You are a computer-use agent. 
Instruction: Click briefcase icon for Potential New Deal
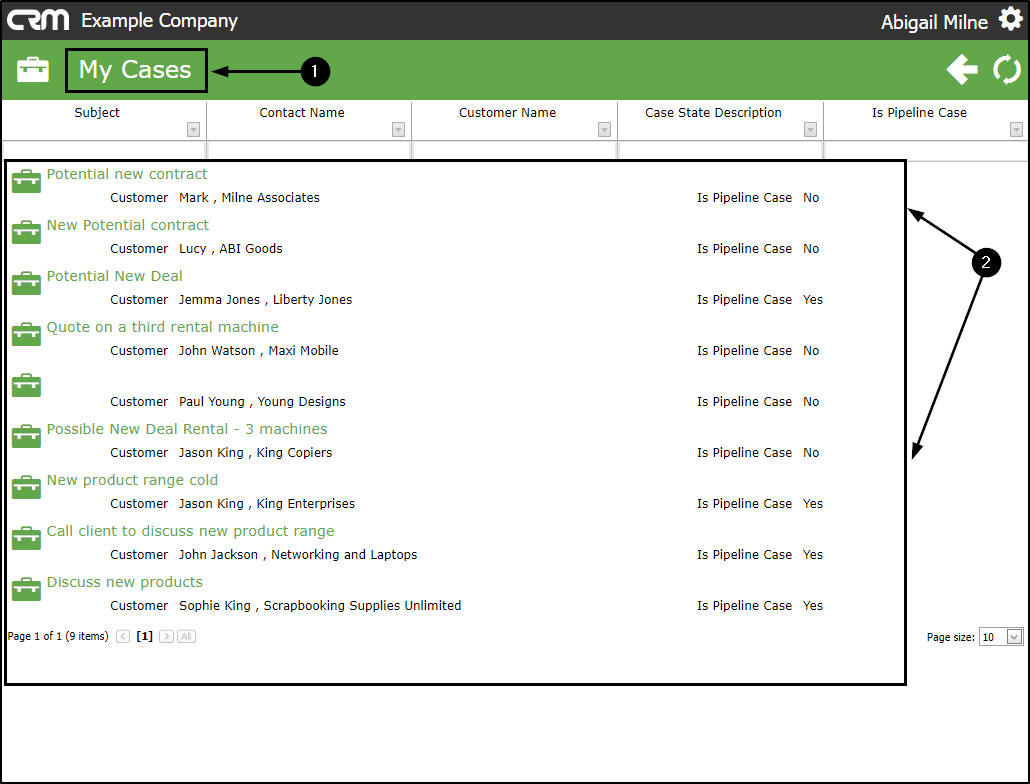click(x=26, y=282)
